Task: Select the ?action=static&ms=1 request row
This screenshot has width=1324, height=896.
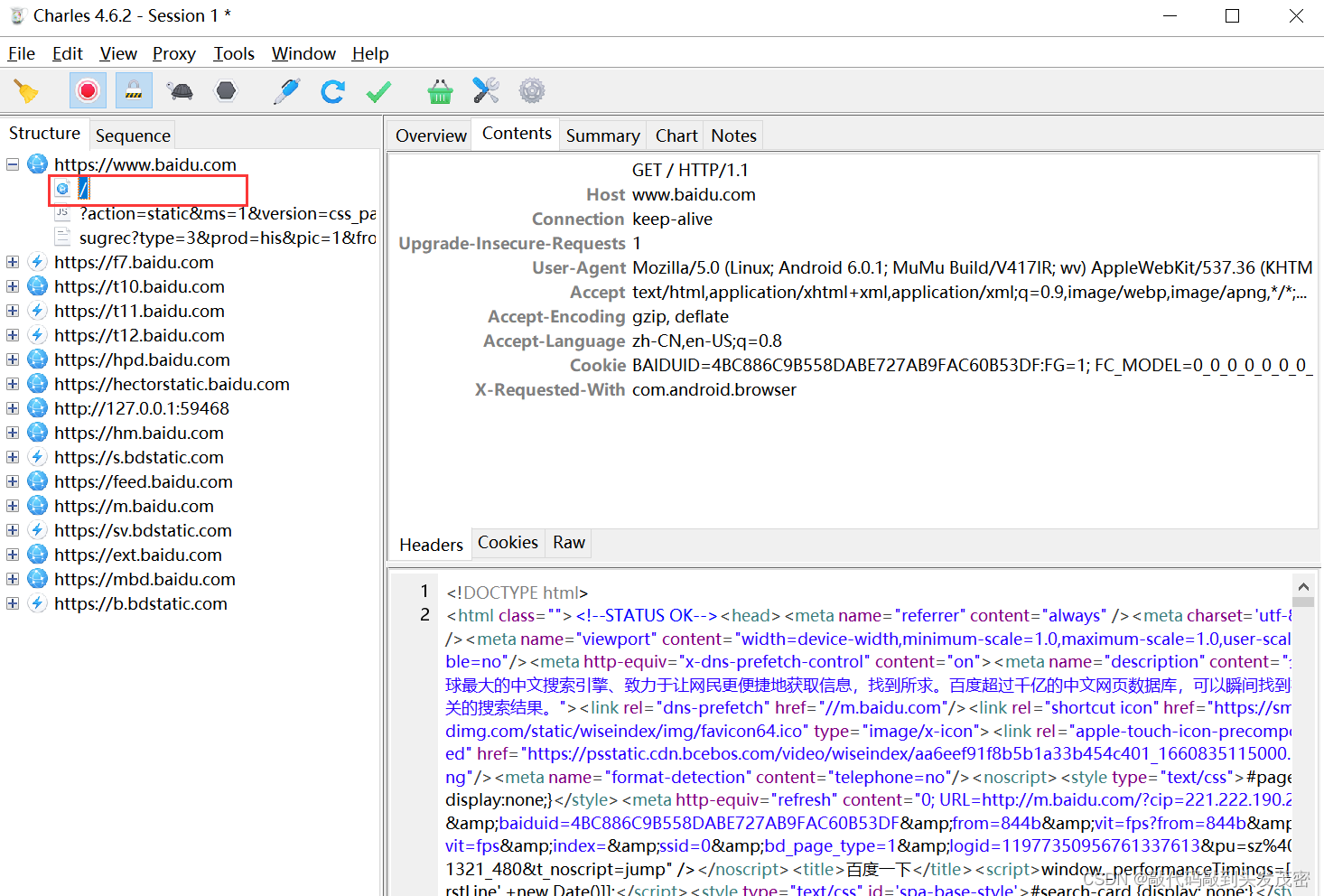Action: coord(228,213)
